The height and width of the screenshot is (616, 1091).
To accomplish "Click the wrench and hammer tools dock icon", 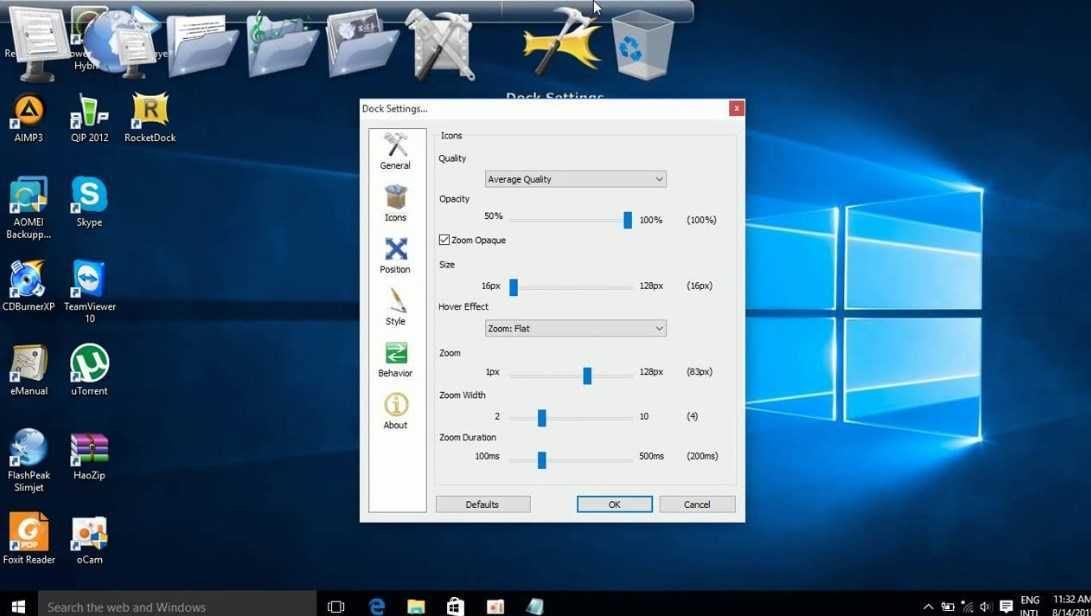I will point(440,45).
